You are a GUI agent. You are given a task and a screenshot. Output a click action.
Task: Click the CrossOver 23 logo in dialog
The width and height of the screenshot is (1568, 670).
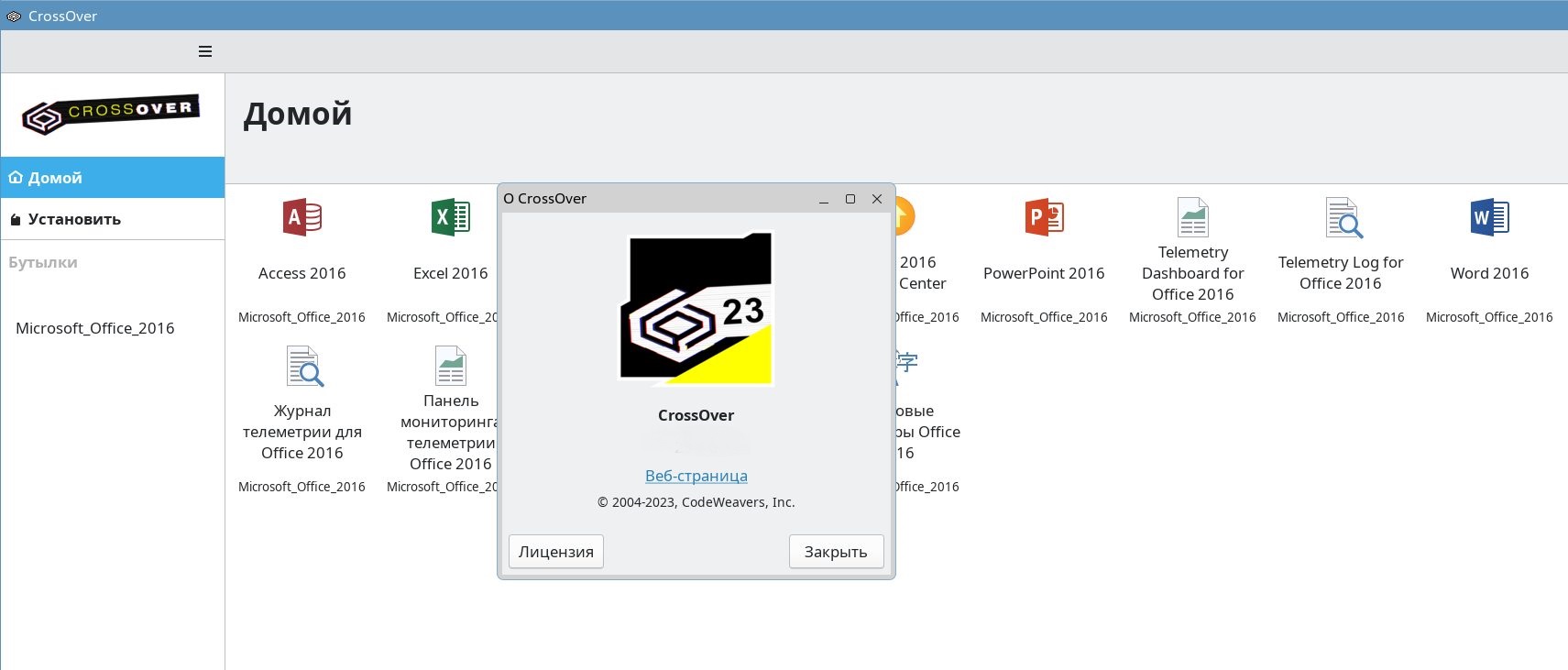(696, 308)
